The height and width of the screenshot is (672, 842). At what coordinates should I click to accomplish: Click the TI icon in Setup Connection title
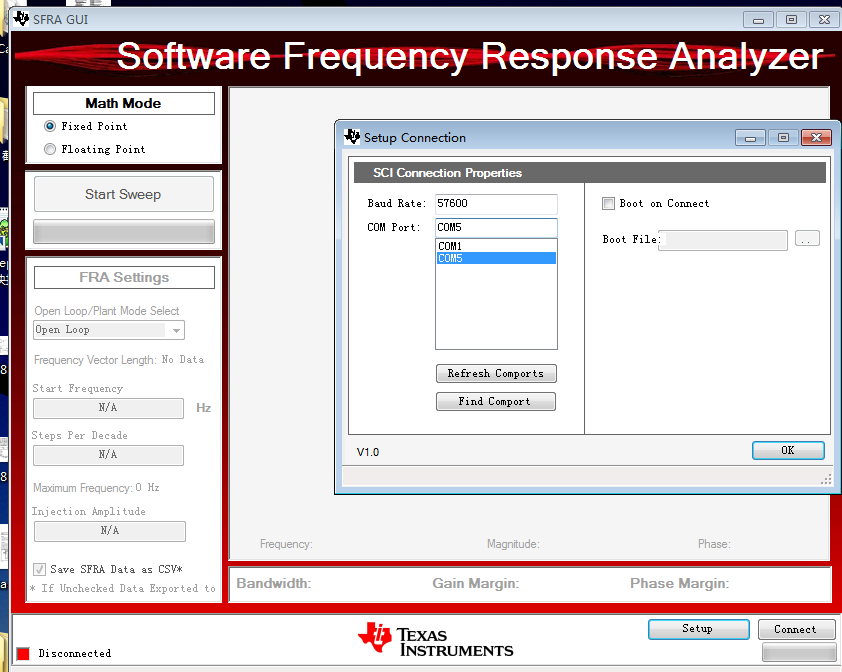(352, 137)
